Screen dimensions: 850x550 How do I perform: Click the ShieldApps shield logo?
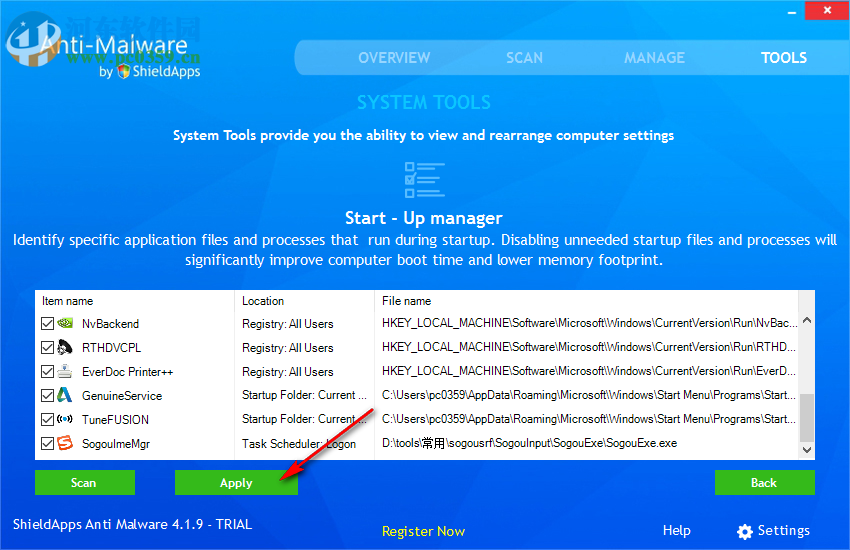(124, 71)
